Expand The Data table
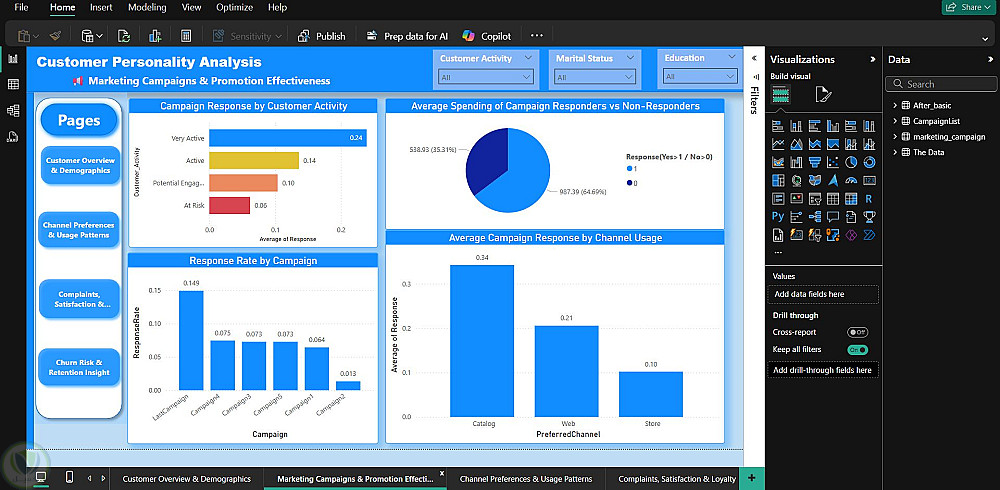Viewport: 1000px width, 490px height. point(895,152)
